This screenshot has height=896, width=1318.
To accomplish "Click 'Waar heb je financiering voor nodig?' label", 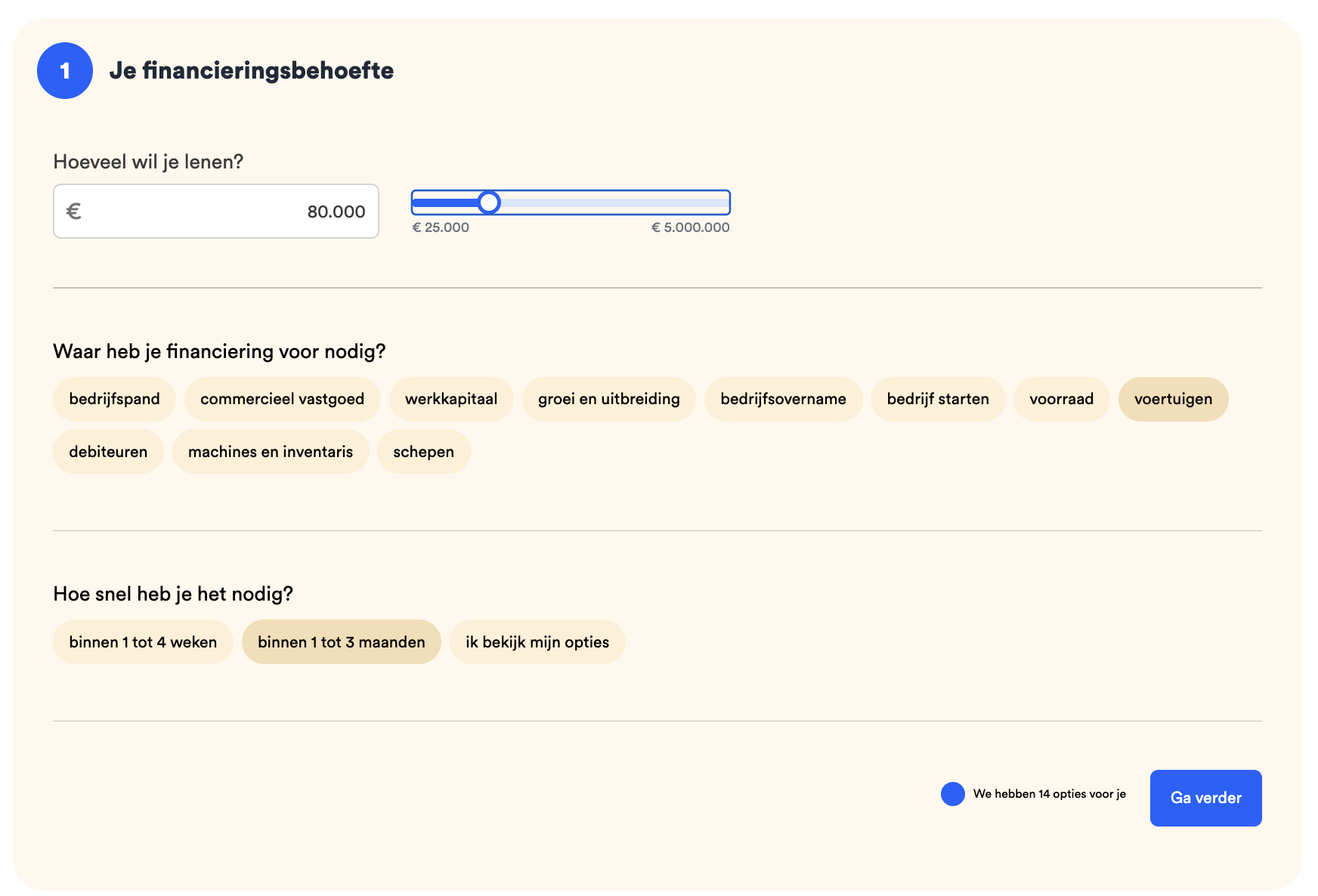I will coord(219,351).
